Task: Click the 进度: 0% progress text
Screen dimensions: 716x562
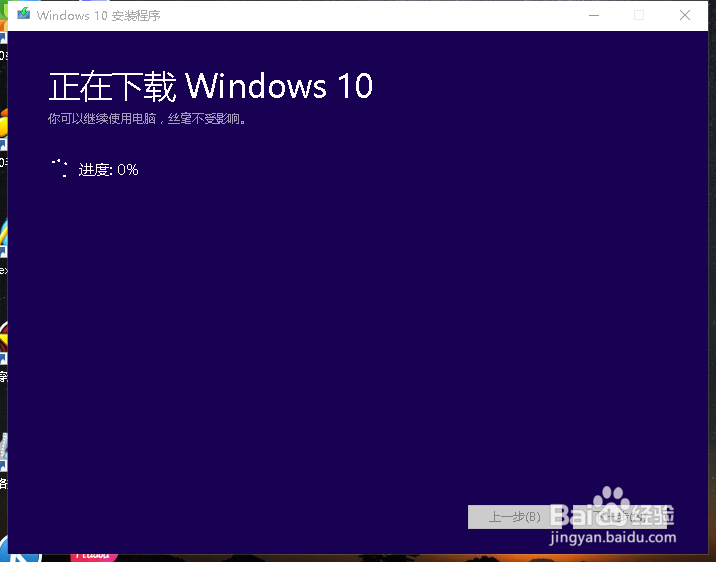Action: pyautogui.click(x=109, y=170)
